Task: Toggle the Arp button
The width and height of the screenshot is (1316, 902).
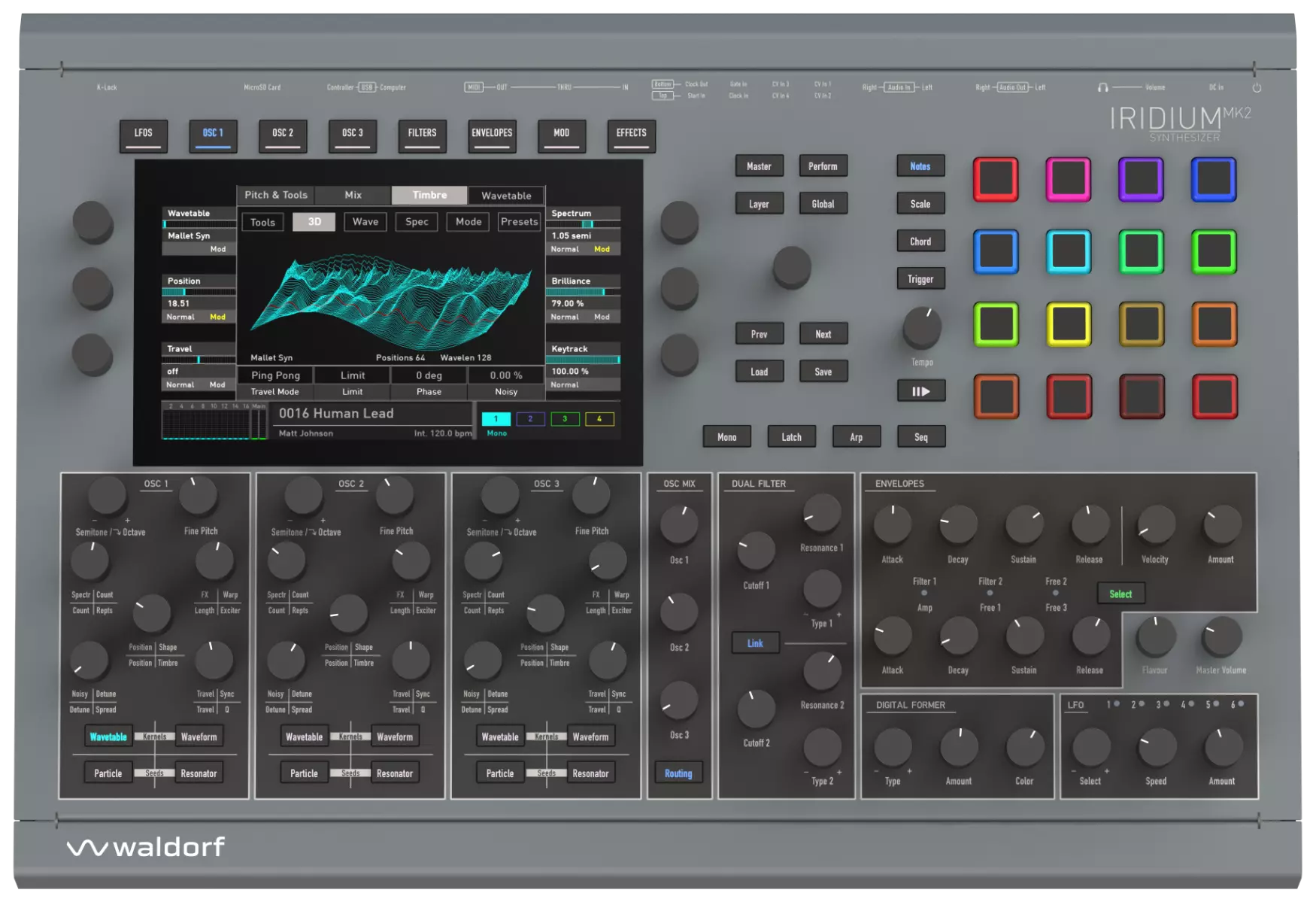Action: tap(857, 437)
